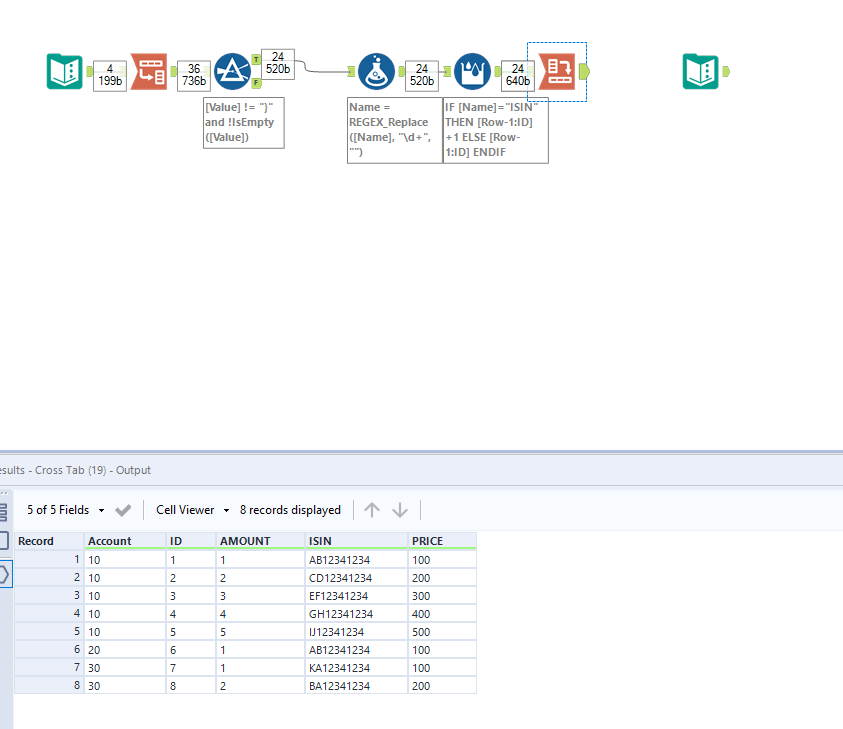Click the 4 records 199b connection label

(110, 76)
